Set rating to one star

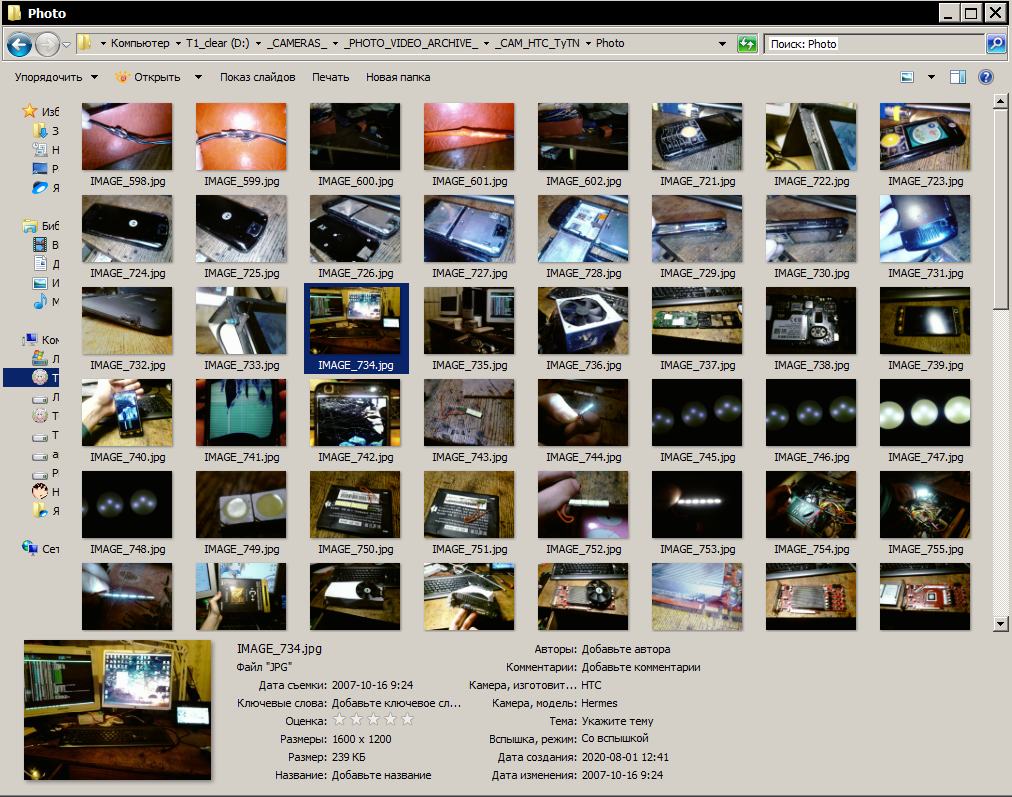click(x=339, y=720)
